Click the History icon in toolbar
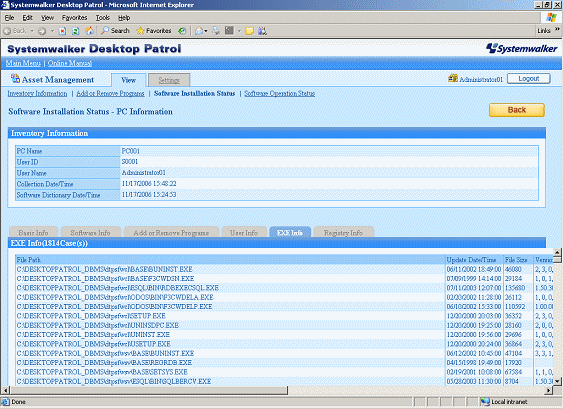The height and width of the screenshot is (409, 563). tap(182, 31)
